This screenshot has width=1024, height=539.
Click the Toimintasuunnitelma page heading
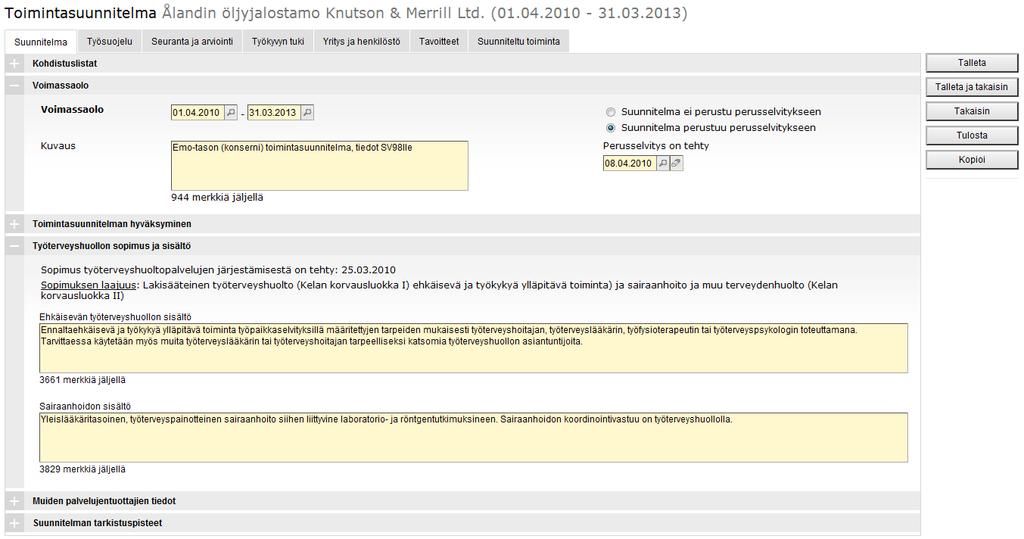[80, 13]
